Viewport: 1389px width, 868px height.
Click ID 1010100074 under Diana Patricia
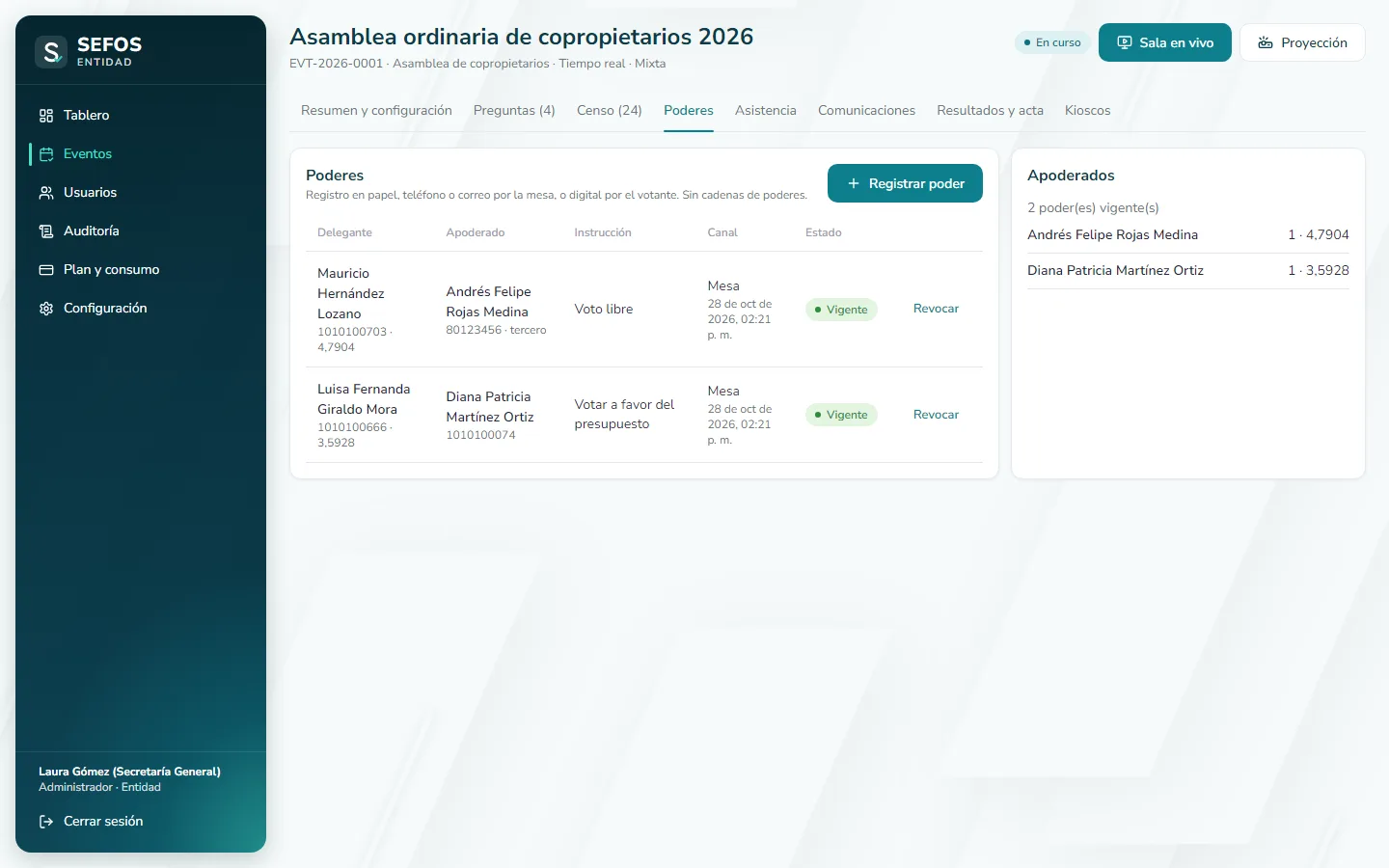(480, 435)
